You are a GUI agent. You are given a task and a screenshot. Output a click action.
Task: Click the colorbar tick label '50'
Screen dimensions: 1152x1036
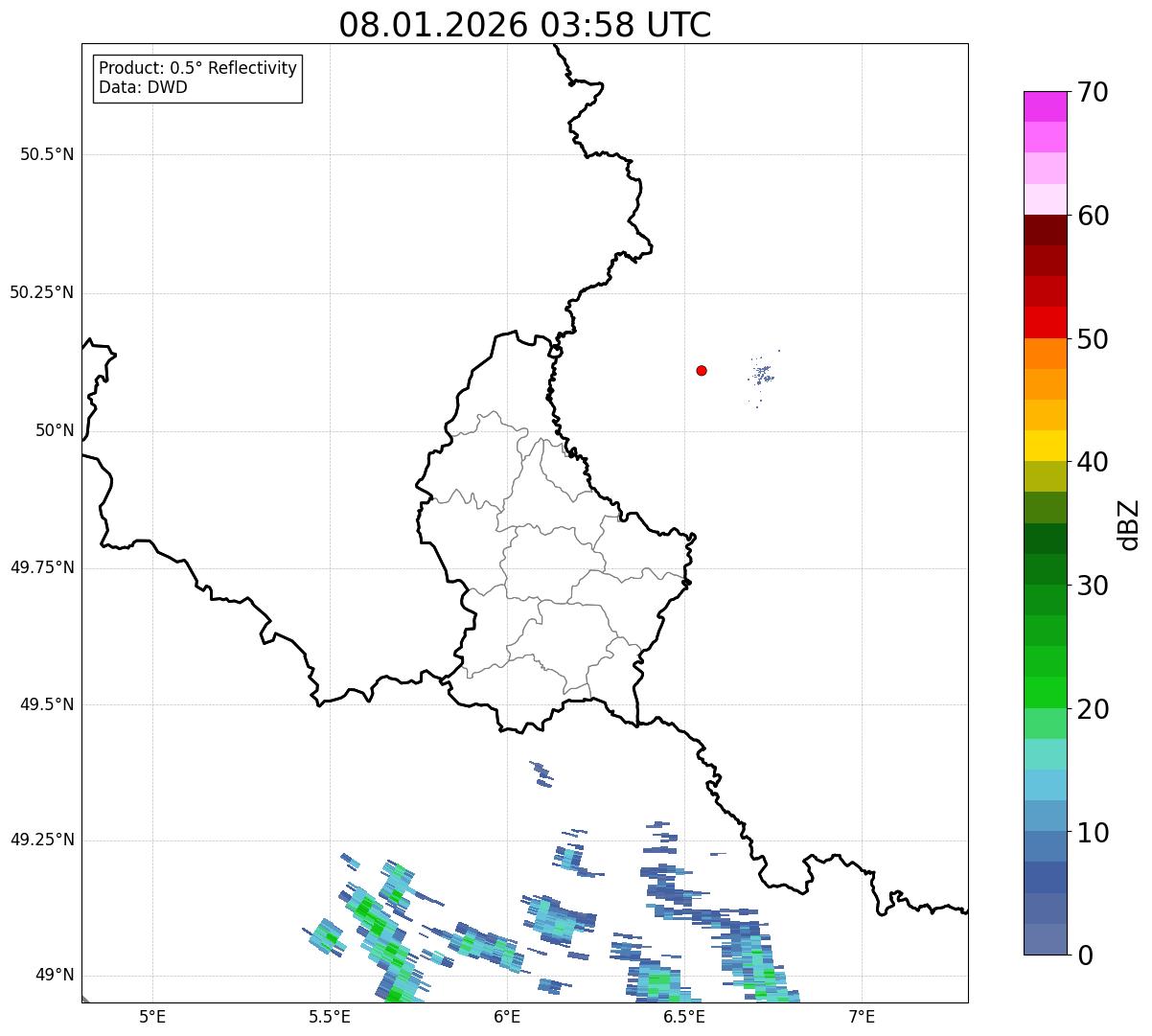pos(1094,339)
